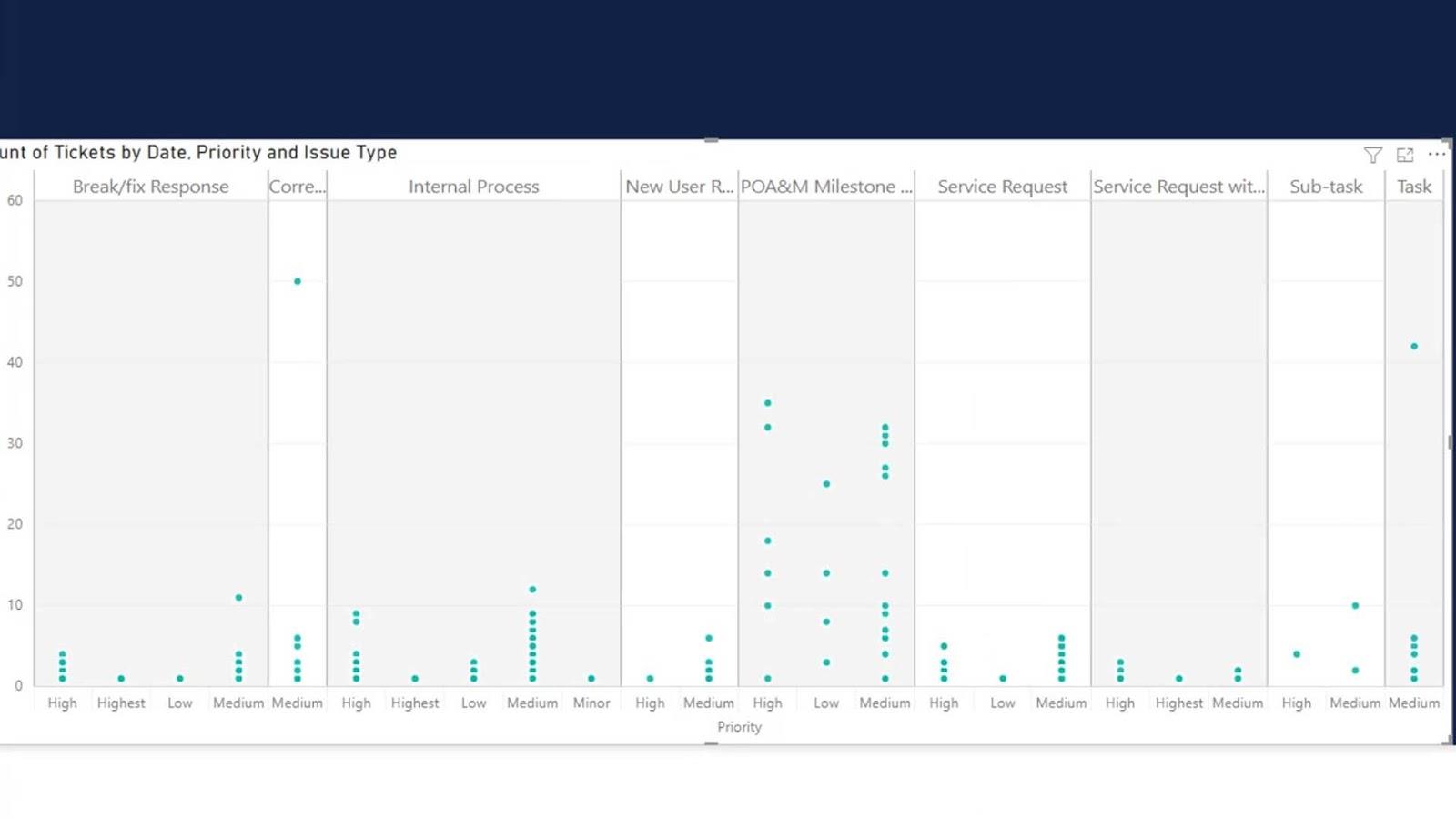Screen dimensions: 1456x819
Task: Select the Break/fix Response column header
Action: pyautogui.click(x=151, y=187)
